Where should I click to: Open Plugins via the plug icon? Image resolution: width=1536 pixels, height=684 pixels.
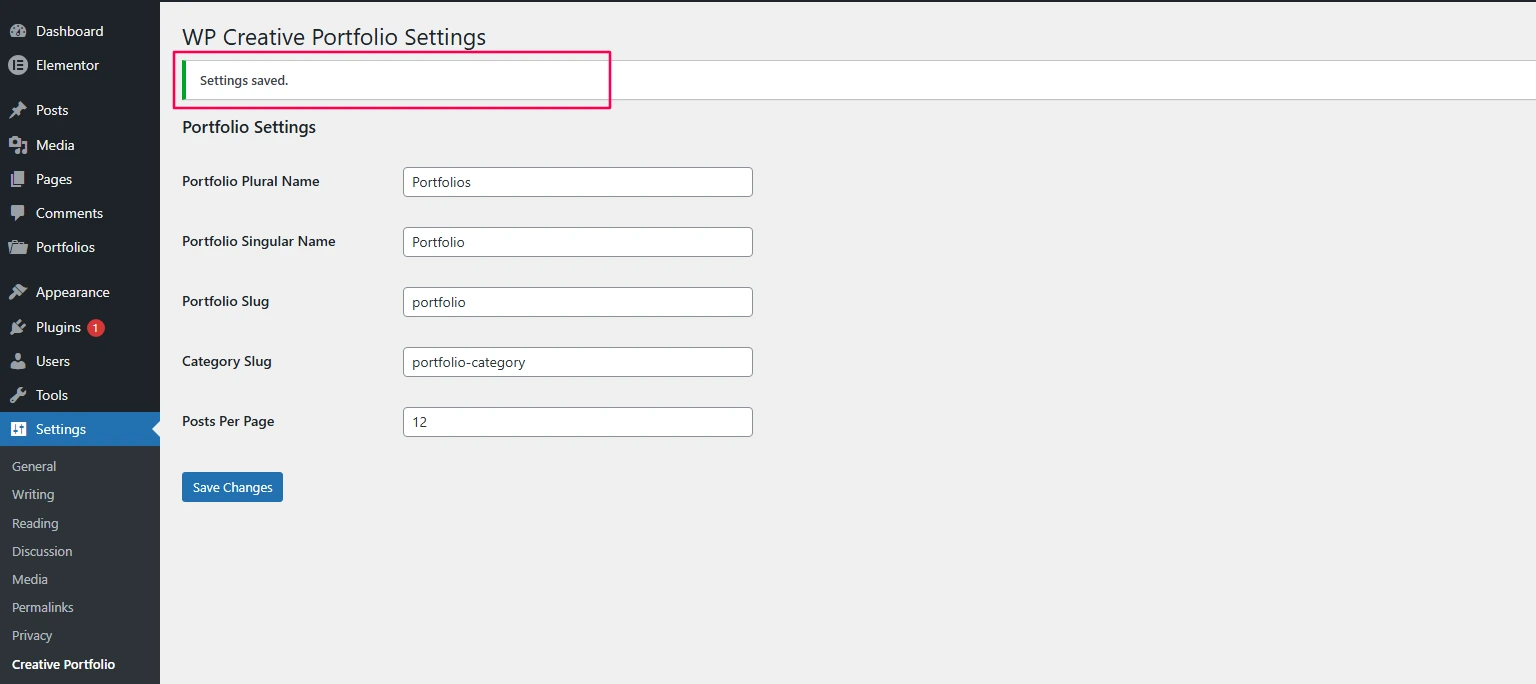pos(20,327)
